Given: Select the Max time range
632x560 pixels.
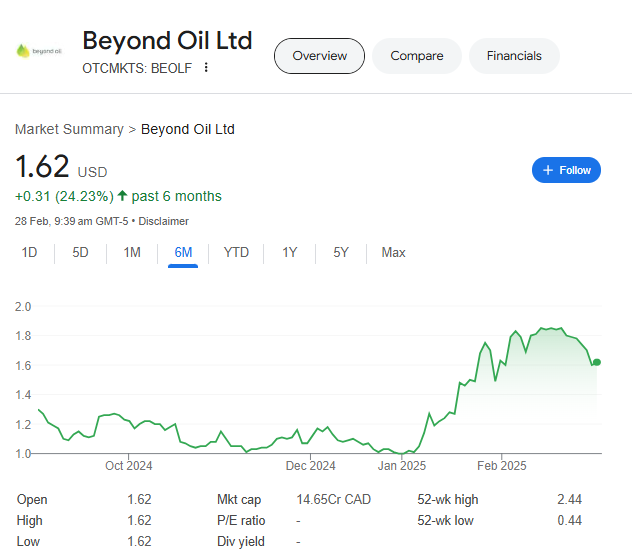Looking at the screenshot, I should (393, 252).
